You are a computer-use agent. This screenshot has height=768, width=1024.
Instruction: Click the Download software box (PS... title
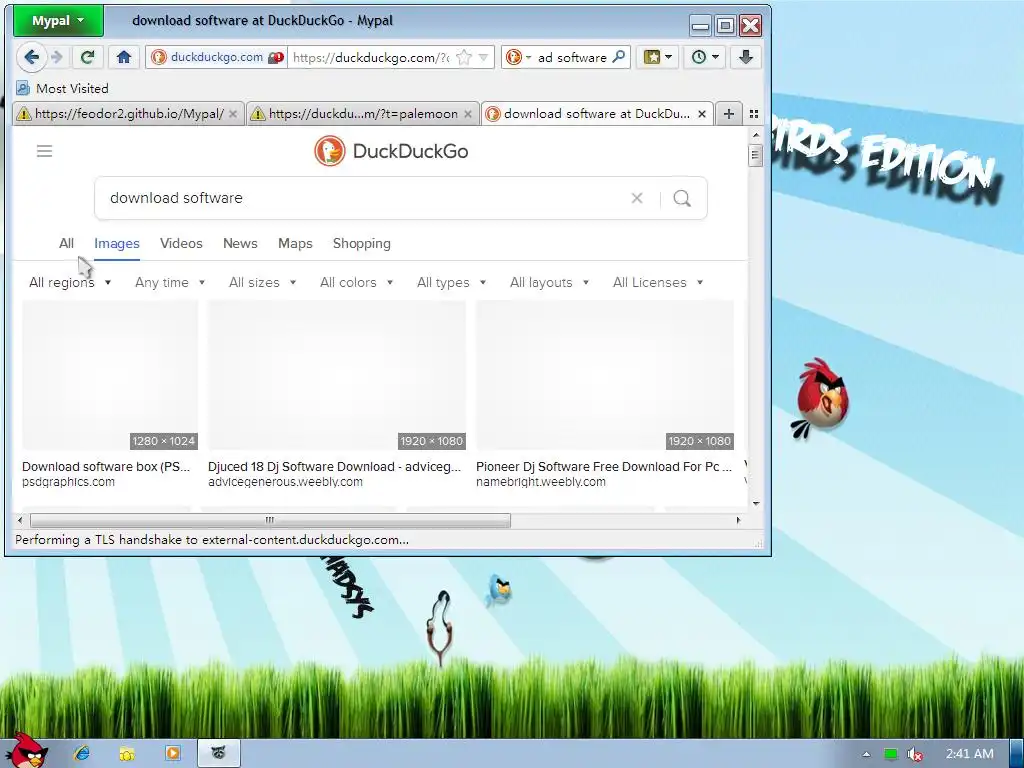click(106, 467)
